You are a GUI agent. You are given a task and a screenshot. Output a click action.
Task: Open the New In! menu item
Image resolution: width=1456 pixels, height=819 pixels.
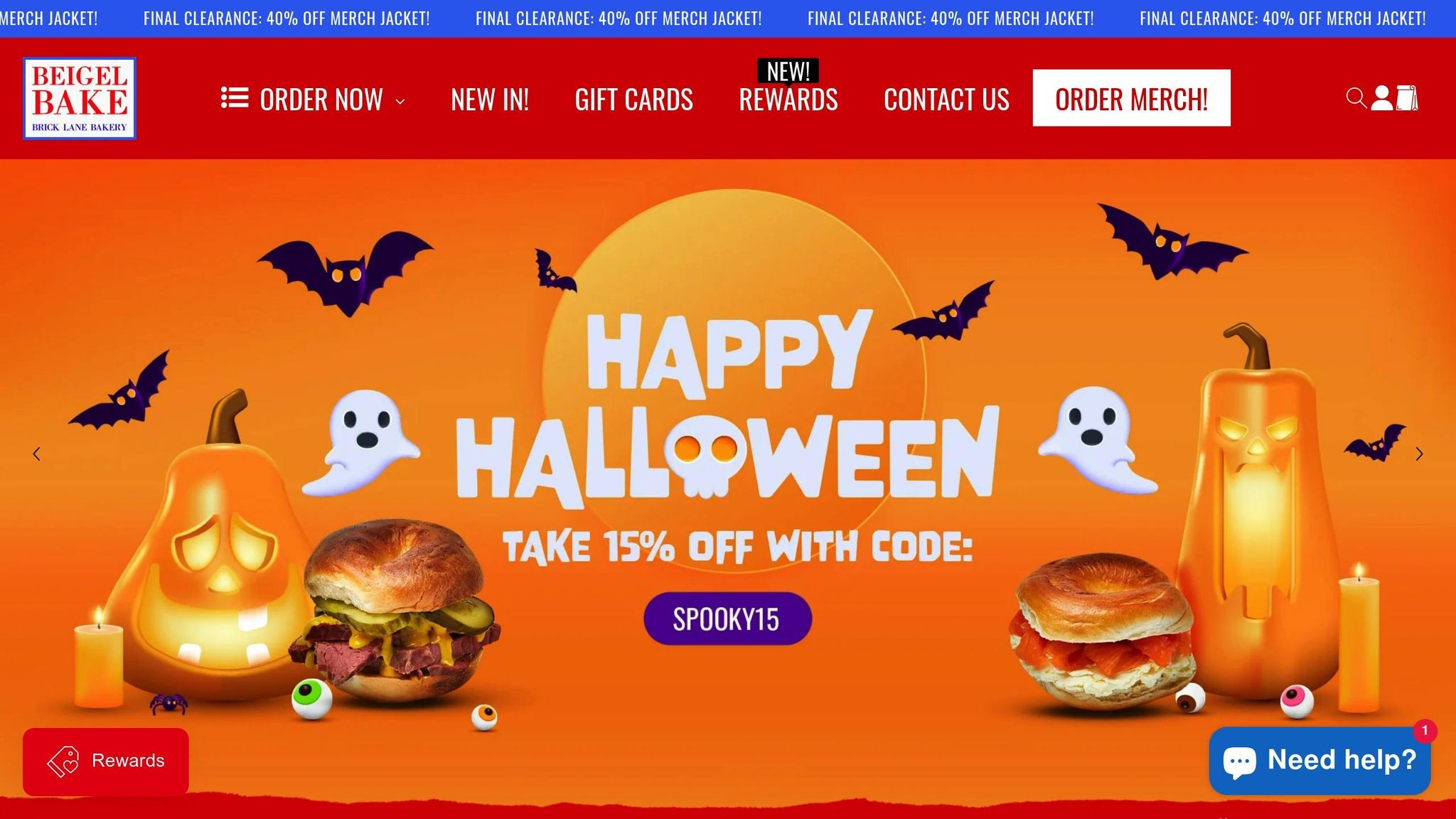[490, 100]
